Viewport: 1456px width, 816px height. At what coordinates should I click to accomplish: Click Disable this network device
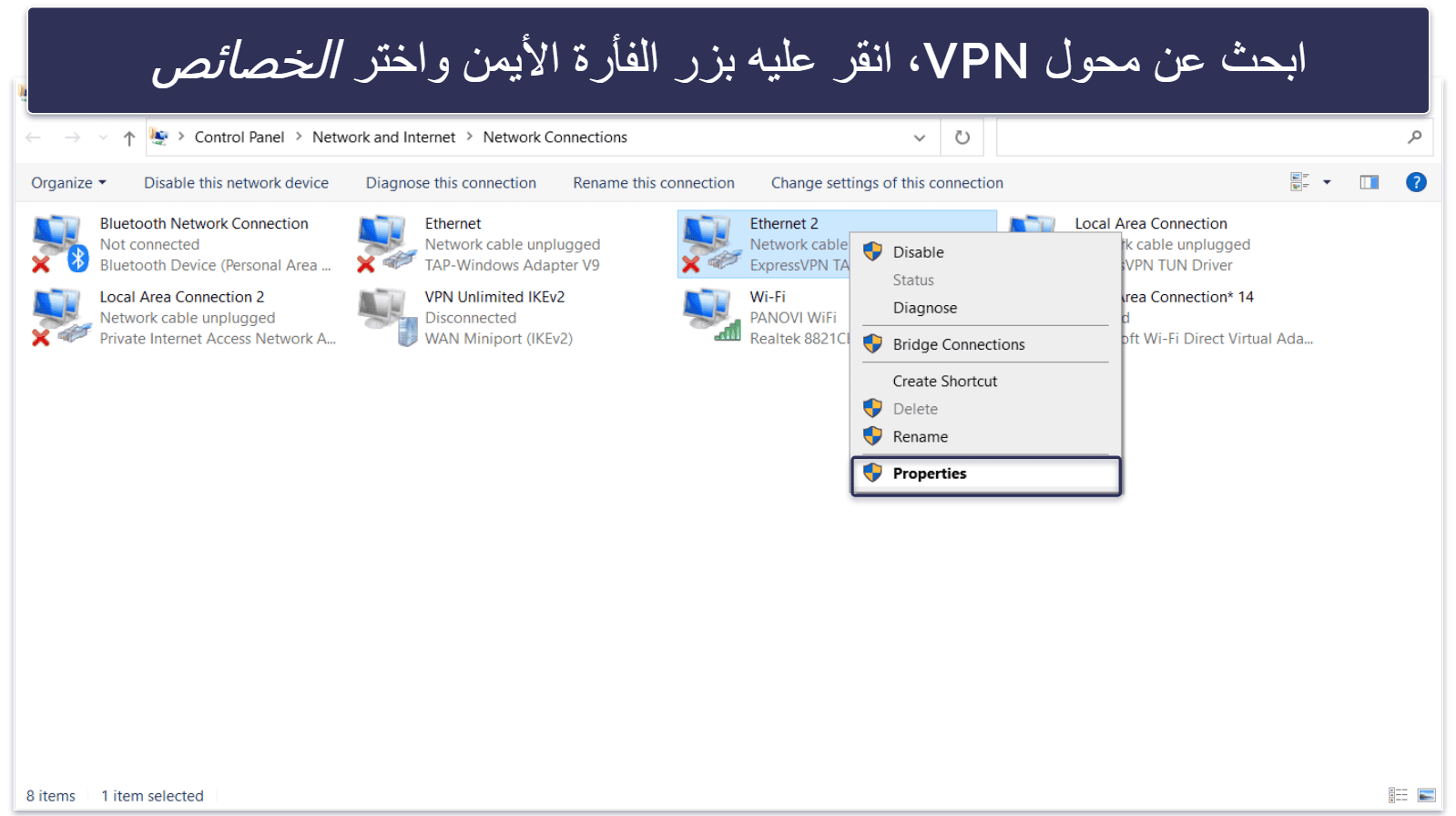pyautogui.click(x=236, y=183)
